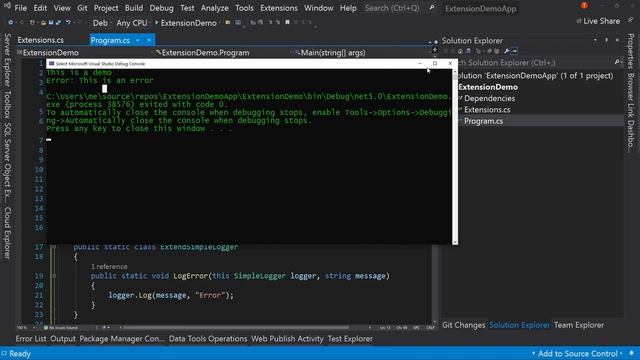The image size is (640, 360).
Task: Click the Save toolbar icon
Action: point(51,23)
